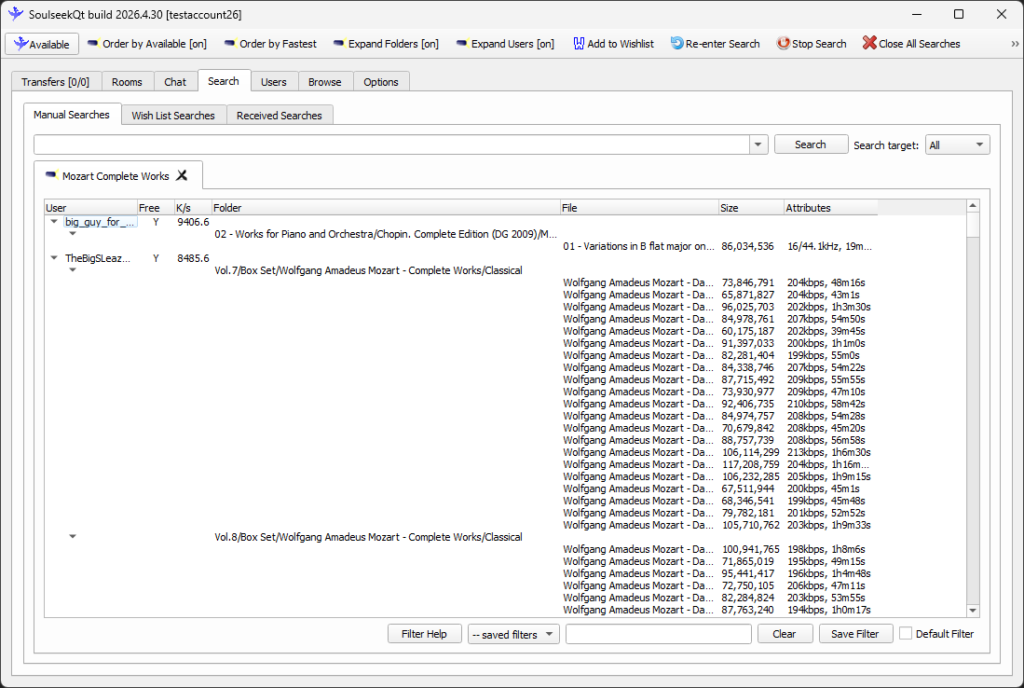1024x688 pixels.
Task: Open the search history dropdown arrow
Action: point(758,145)
